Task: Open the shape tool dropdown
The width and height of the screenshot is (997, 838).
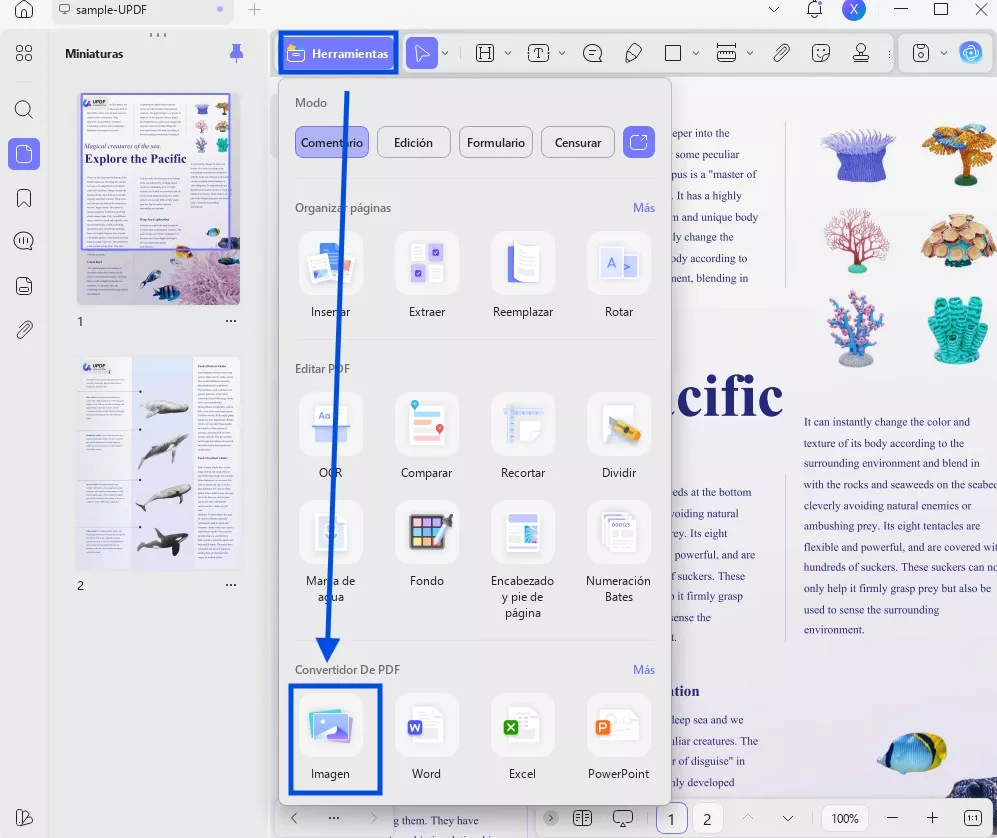Action: (696, 53)
